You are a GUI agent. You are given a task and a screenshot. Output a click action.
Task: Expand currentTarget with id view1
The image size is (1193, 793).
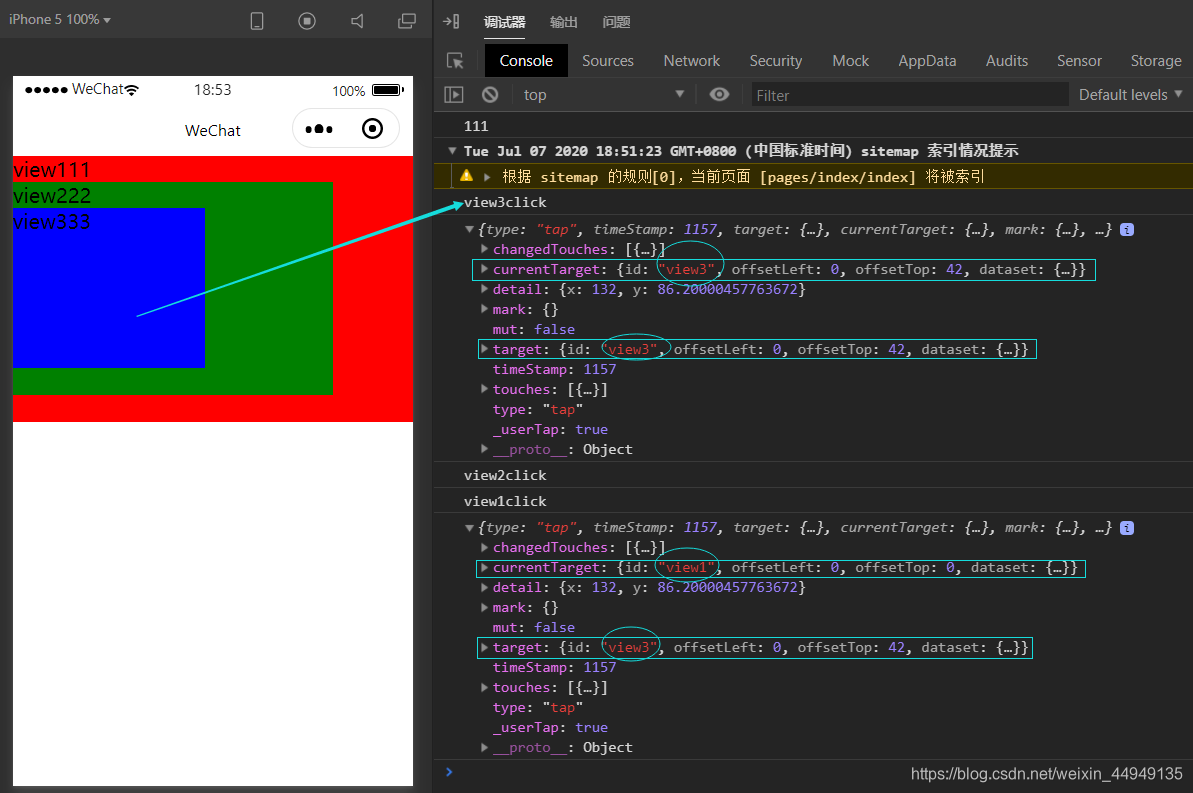tap(484, 567)
